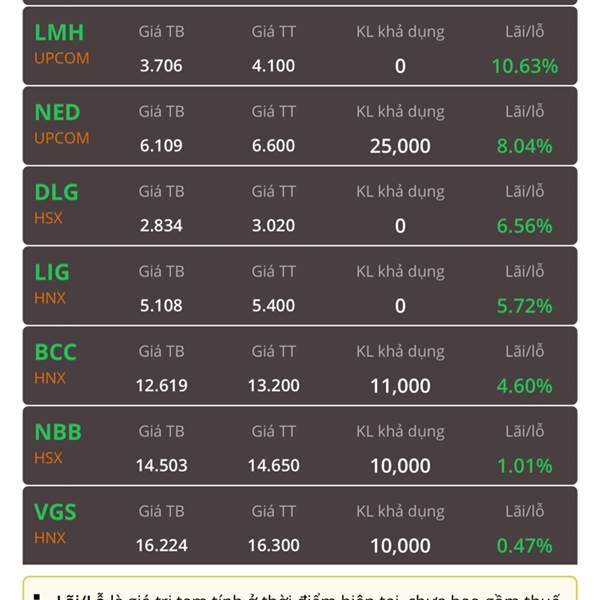Select BCC available volume 11,000
This screenshot has width=600, height=600.
[400, 386]
